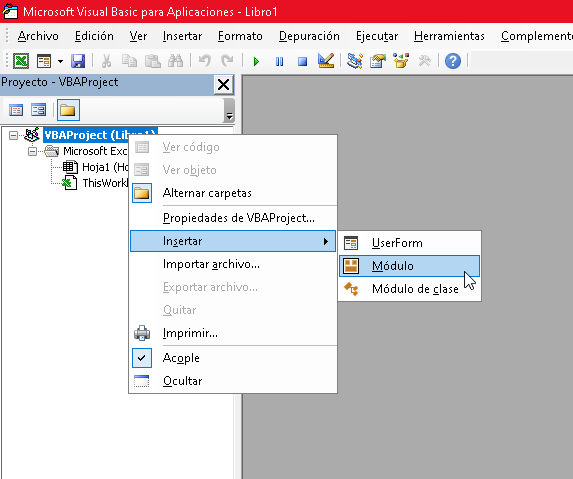Choose Ocultar in context menu

coord(233,381)
